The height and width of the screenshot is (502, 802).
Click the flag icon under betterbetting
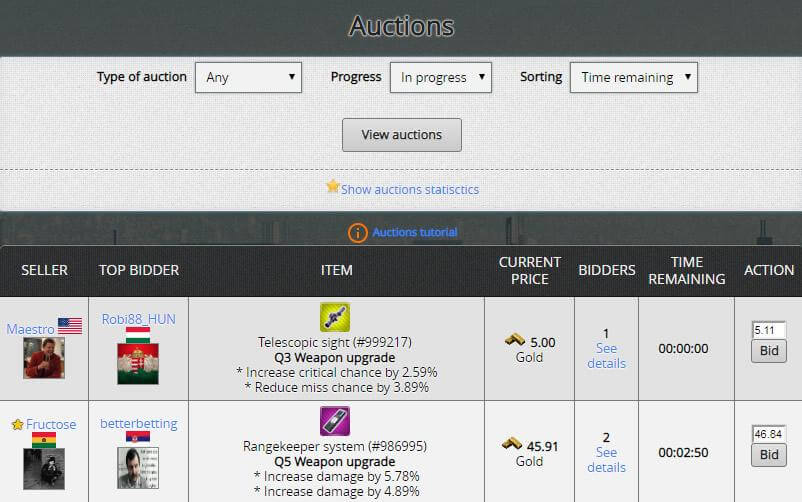(x=138, y=437)
